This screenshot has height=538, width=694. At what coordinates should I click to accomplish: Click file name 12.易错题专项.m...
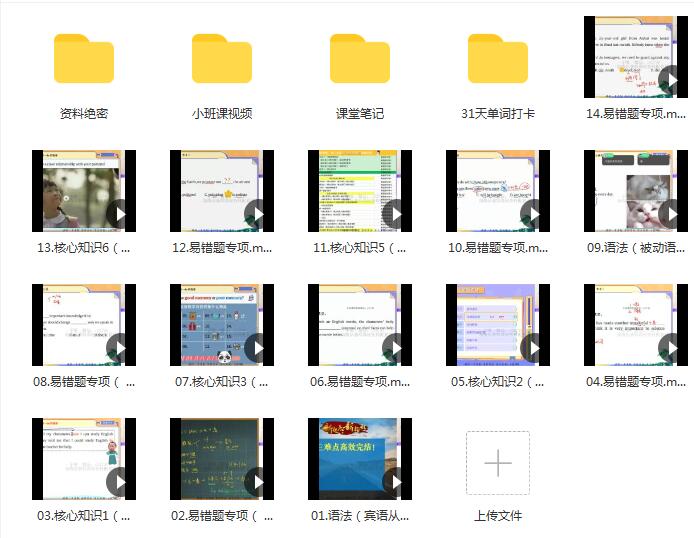[x=222, y=248]
